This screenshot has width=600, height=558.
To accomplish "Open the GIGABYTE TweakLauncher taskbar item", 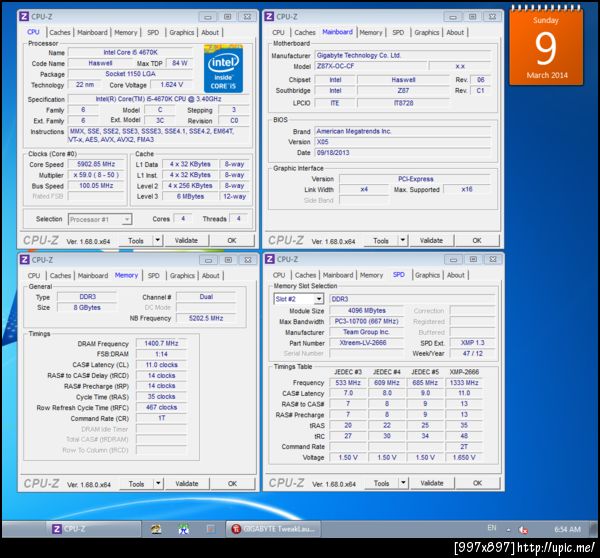I will 274,529.
